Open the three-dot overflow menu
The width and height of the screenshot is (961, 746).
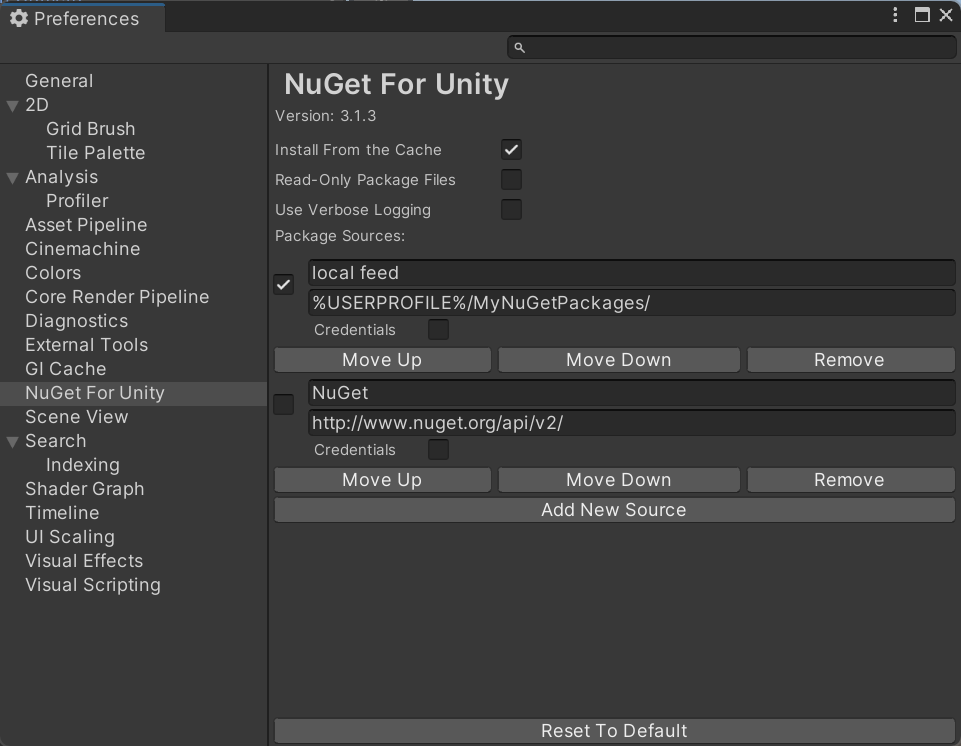[x=895, y=14]
